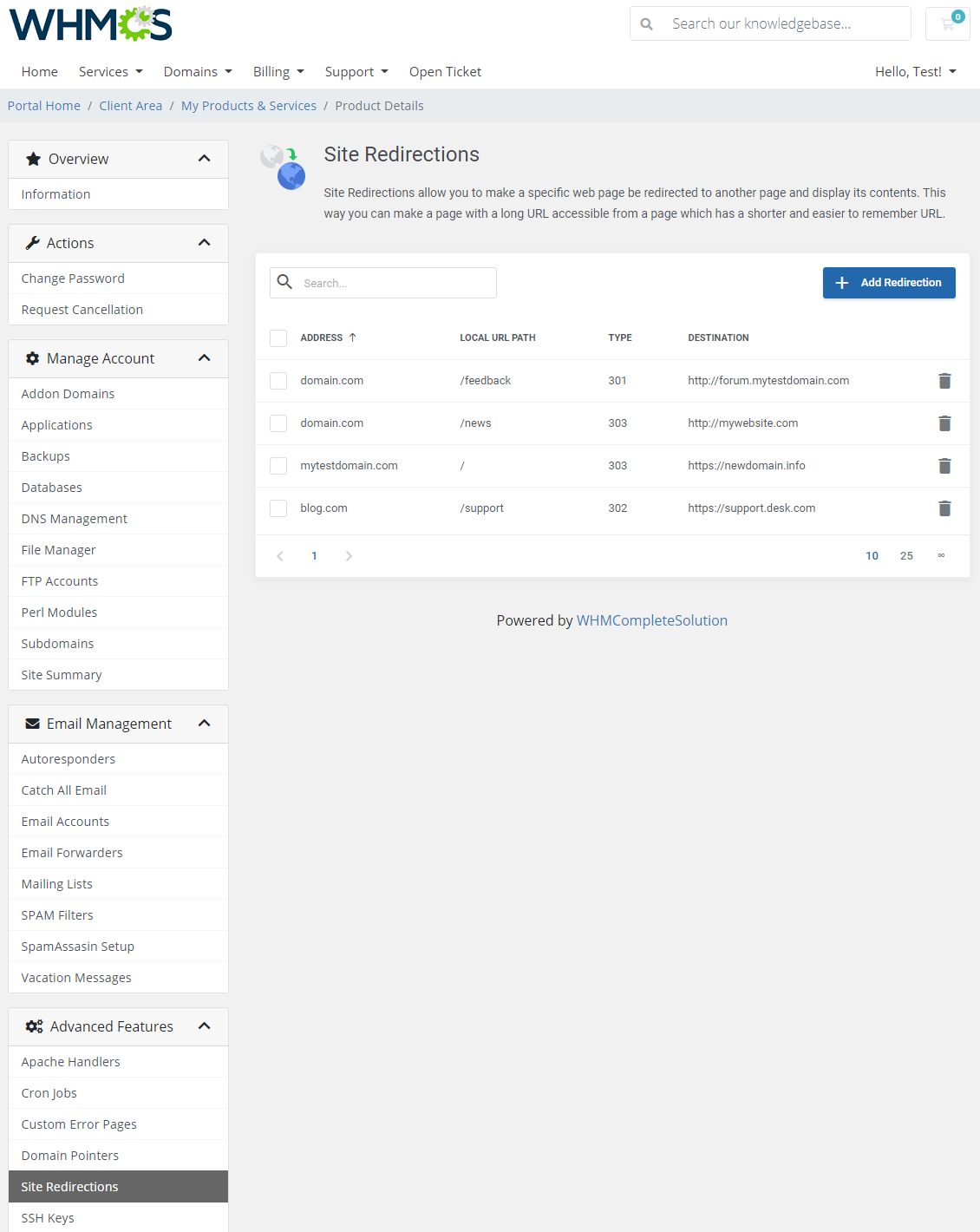Click the Overview star icon
This screenshot has height=1232, width=980.
33,159
